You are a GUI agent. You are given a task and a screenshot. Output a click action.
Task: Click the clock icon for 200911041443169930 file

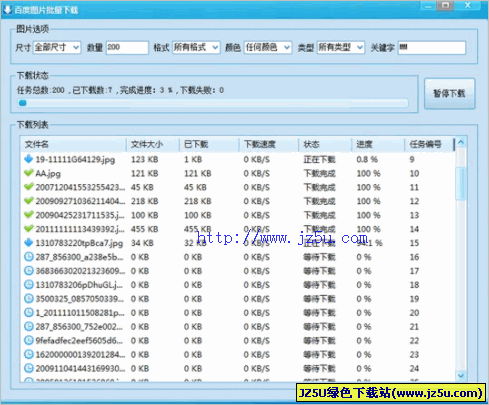tap(29, 368)
